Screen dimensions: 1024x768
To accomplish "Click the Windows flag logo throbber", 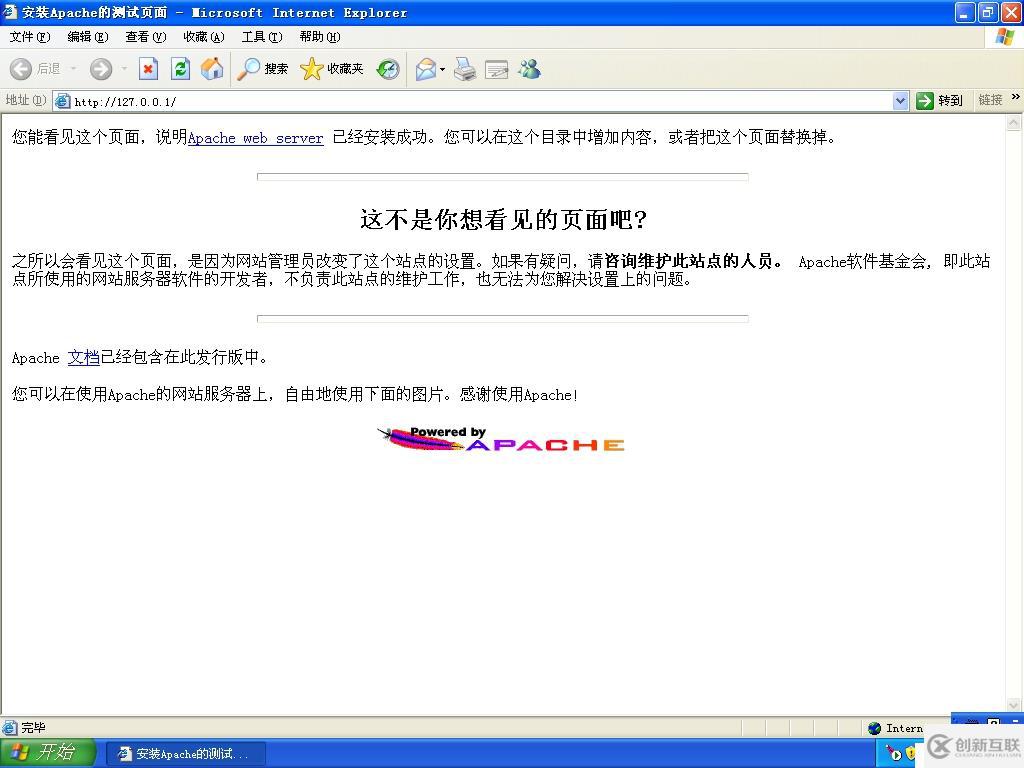I will [x=1005, y=37].
